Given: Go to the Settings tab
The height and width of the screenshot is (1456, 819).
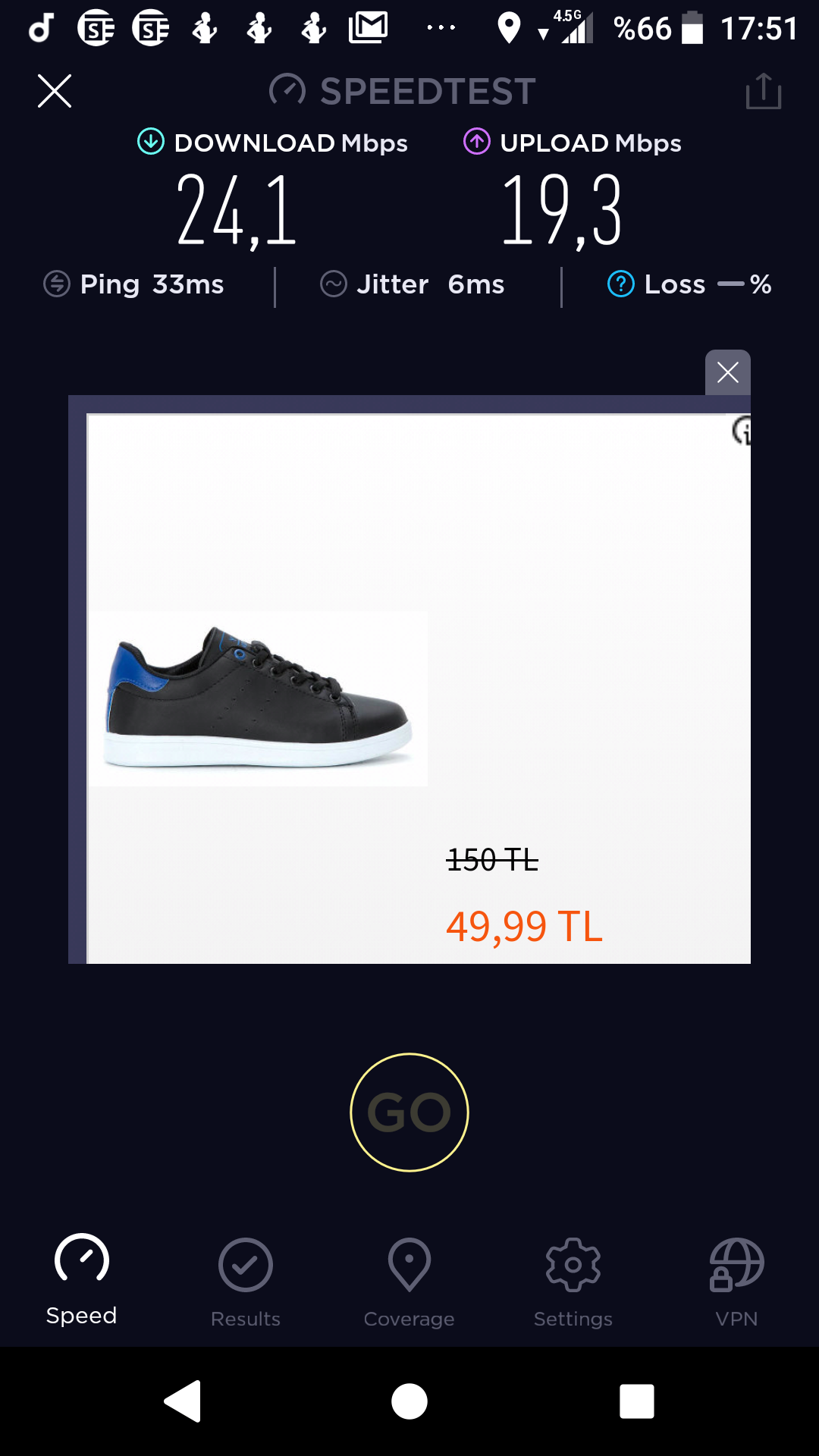Looking at the screenshot, I should click(x=573, y=1283).
